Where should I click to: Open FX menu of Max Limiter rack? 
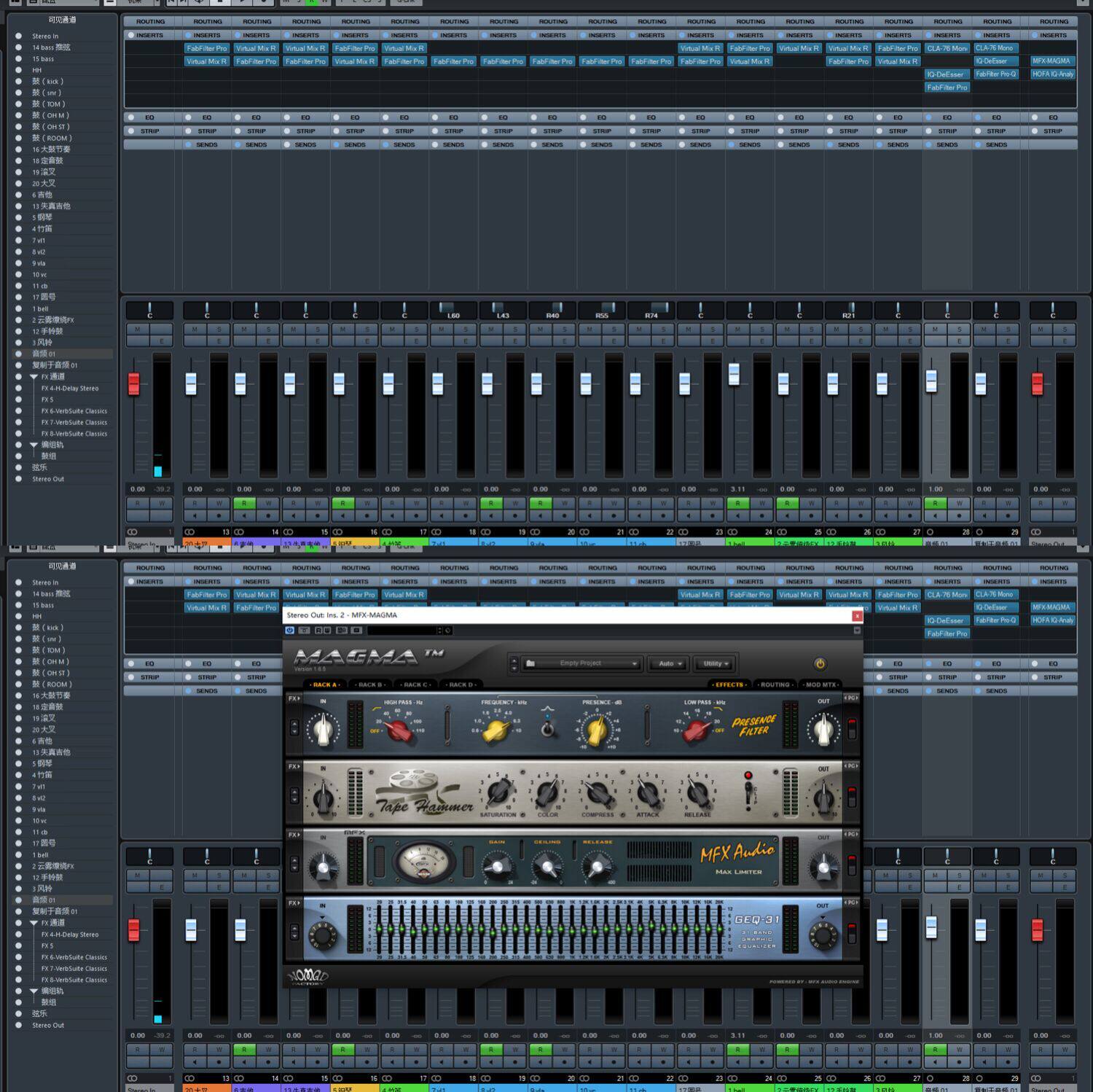pyautogui.click(x=294, y=834)
